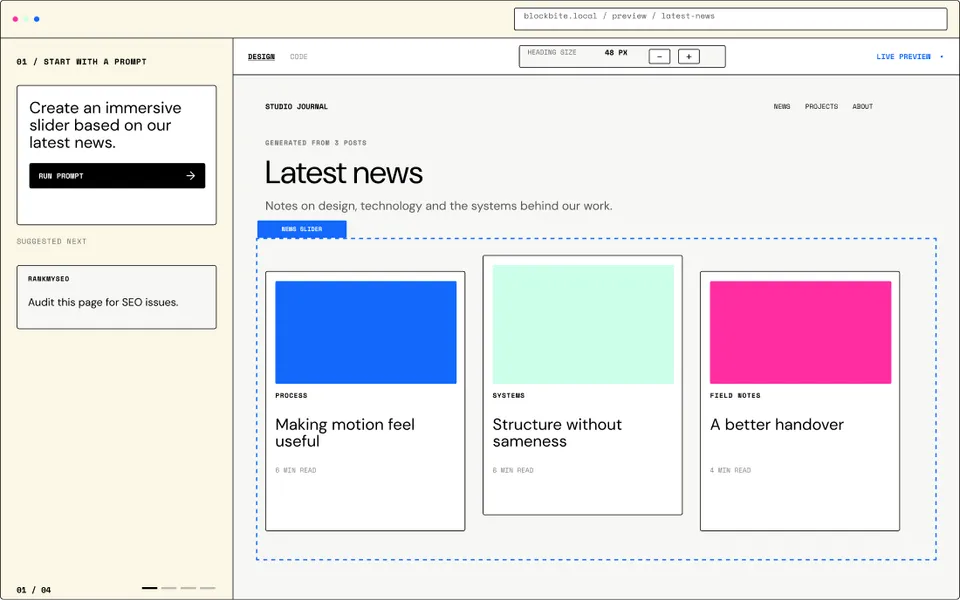Select the RankMySEO suggested prompt card
The height and width of the screenshot is (600, 960).
coord(116,297)
